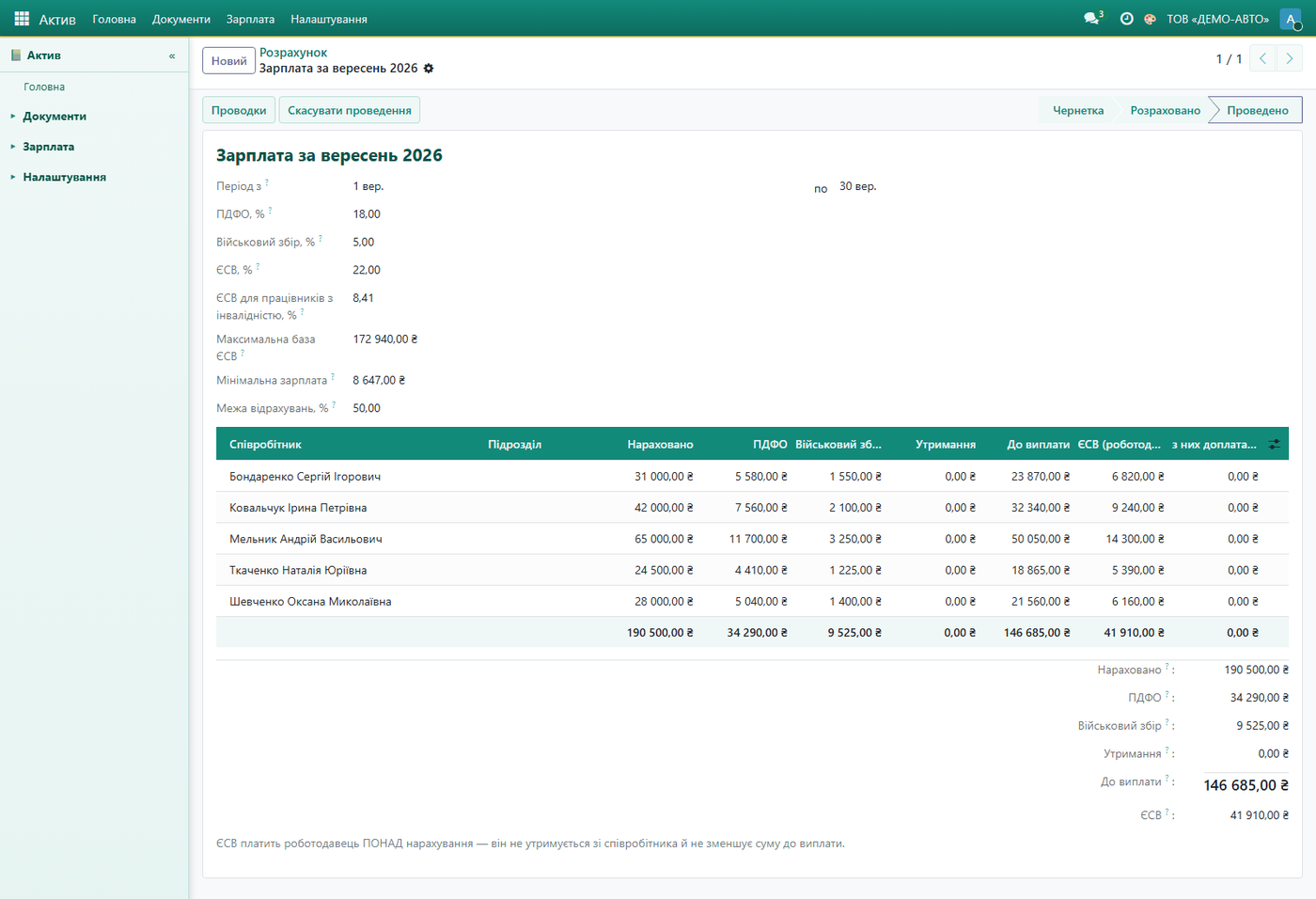Image resolution: width=1316 pixels, height=899 pixels.
Task: Select the Чернетка status stage
Action: click(x=1078, y=110)
